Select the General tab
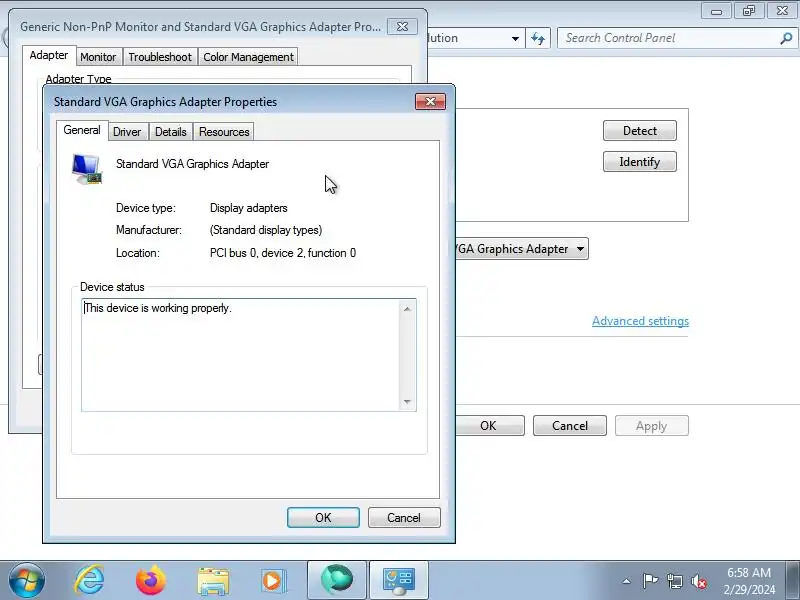 (82, 131)
